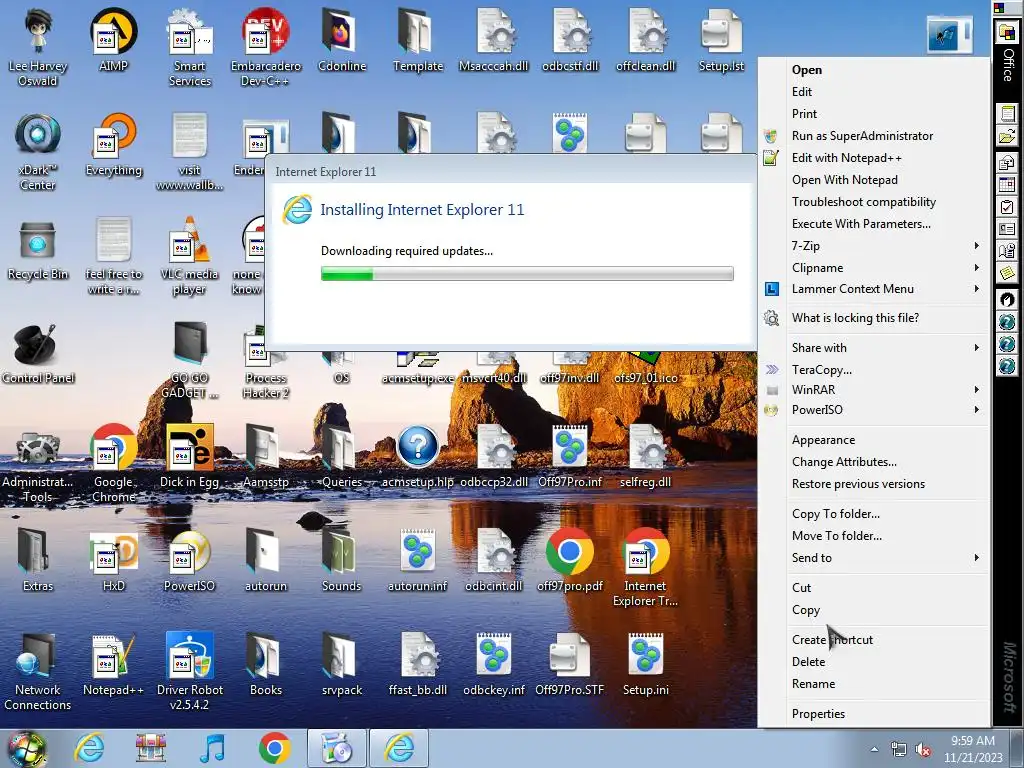Image resolution: width=1024 pixels, height=768 pixels.
Task: Choose Create shortcut in context menu
Action: 874,640
